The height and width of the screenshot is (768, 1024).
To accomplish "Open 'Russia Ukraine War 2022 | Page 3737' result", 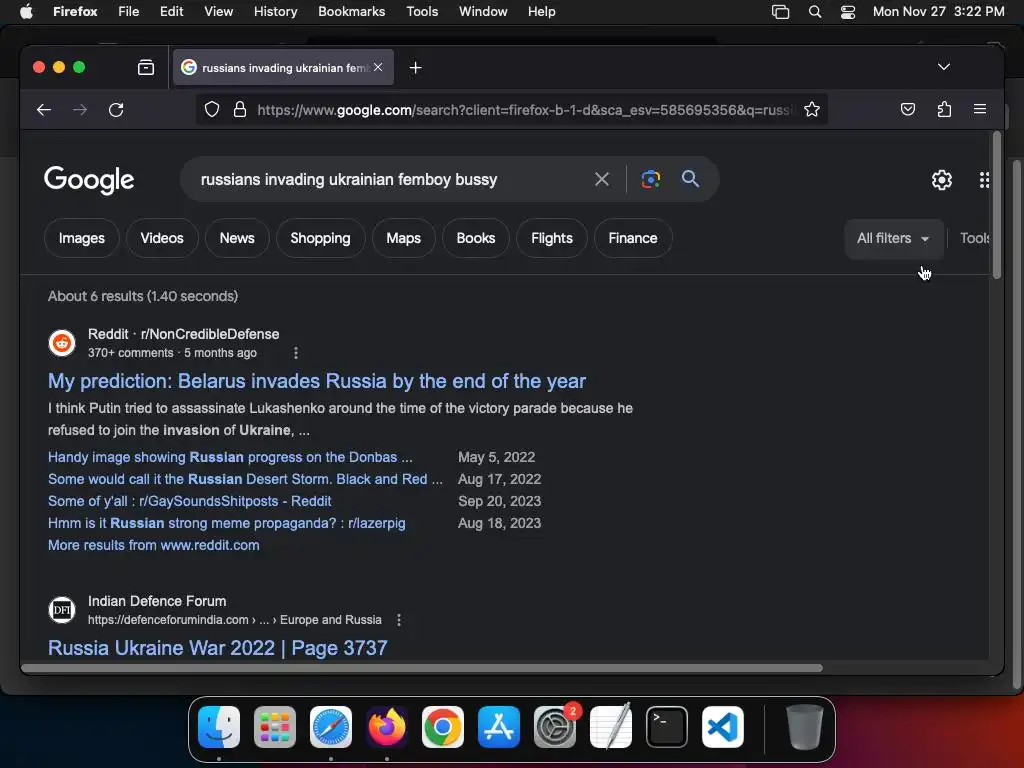I will click(217, 648).
